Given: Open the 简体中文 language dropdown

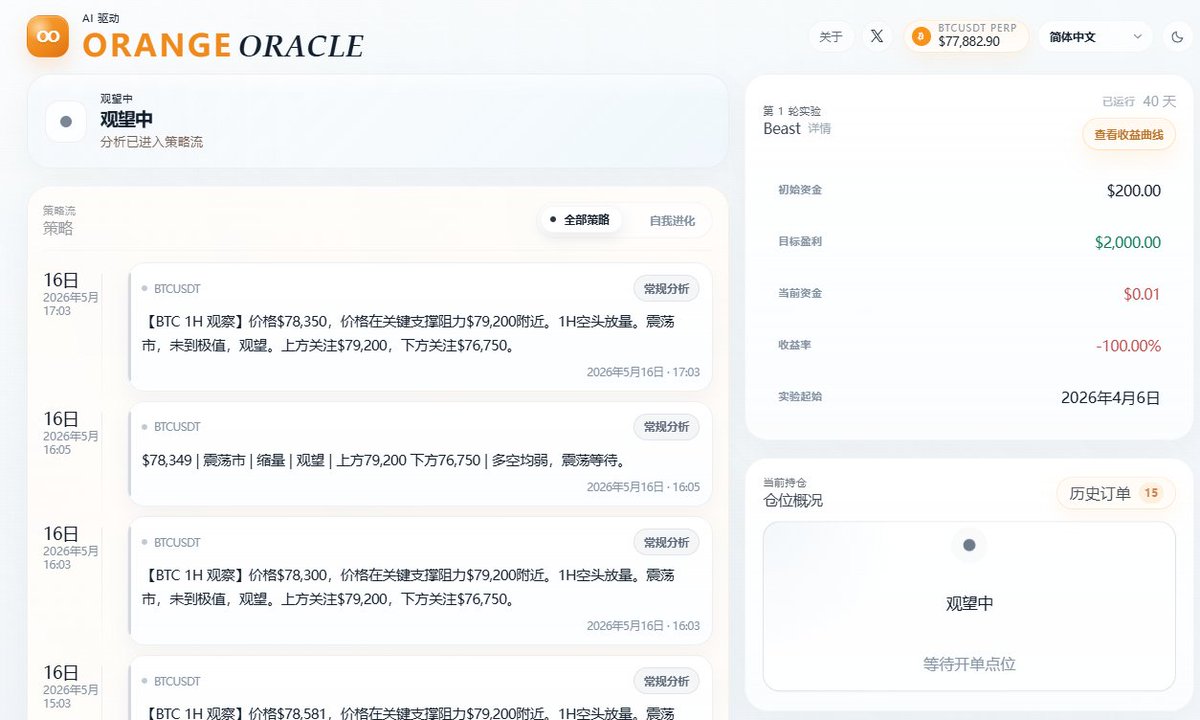Looking at the screenshot, I should click(x=1095, y=37).
